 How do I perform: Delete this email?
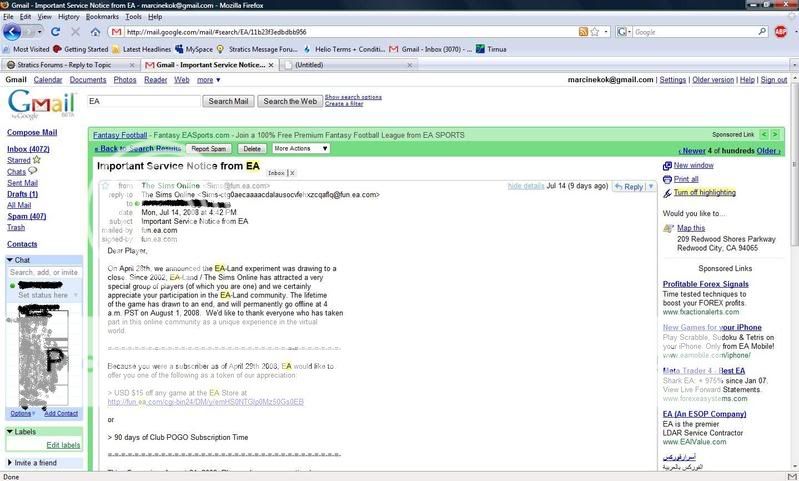point(252,149)
